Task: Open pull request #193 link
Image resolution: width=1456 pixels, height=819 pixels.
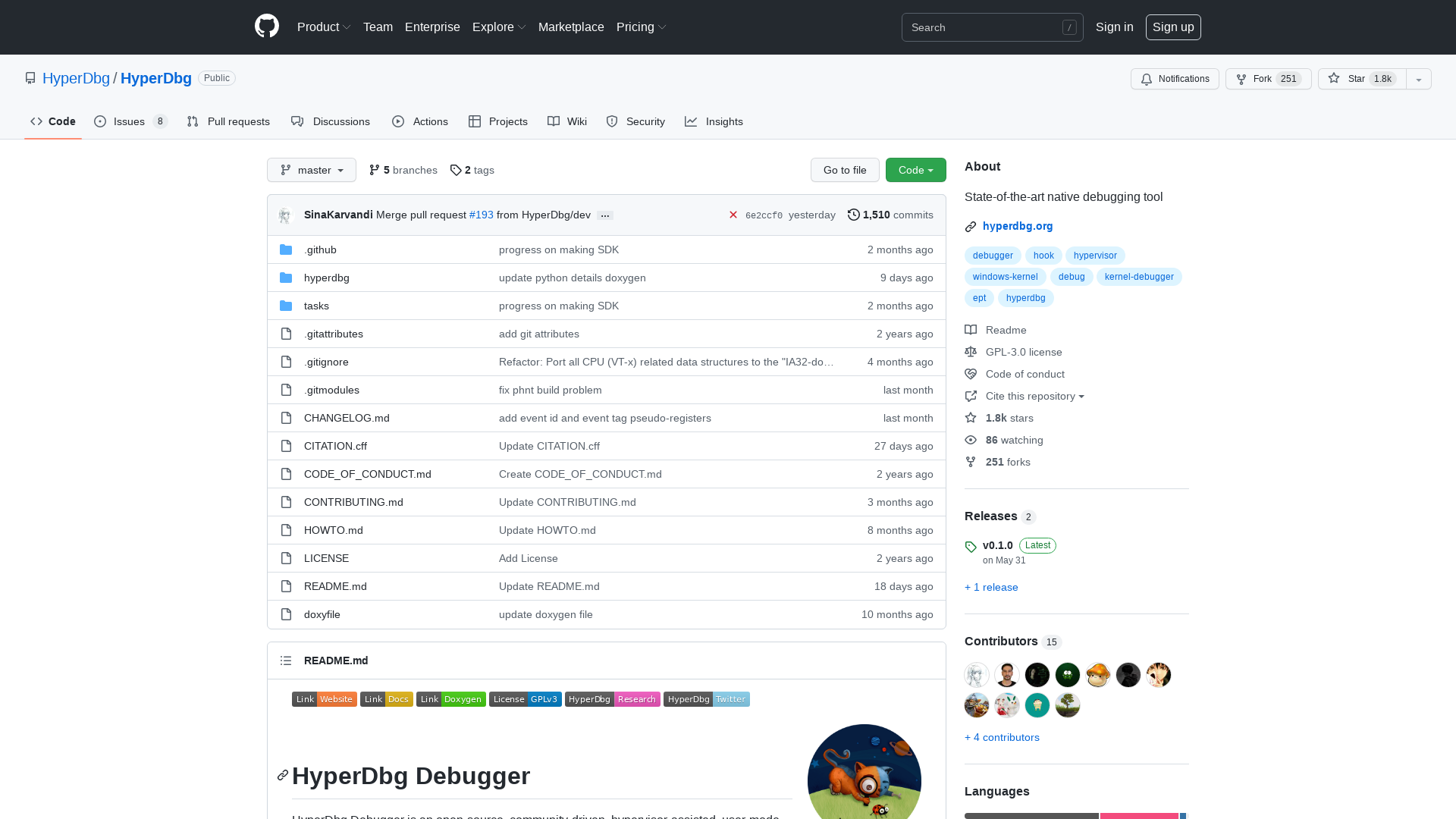Action: (x=481, y=215)
